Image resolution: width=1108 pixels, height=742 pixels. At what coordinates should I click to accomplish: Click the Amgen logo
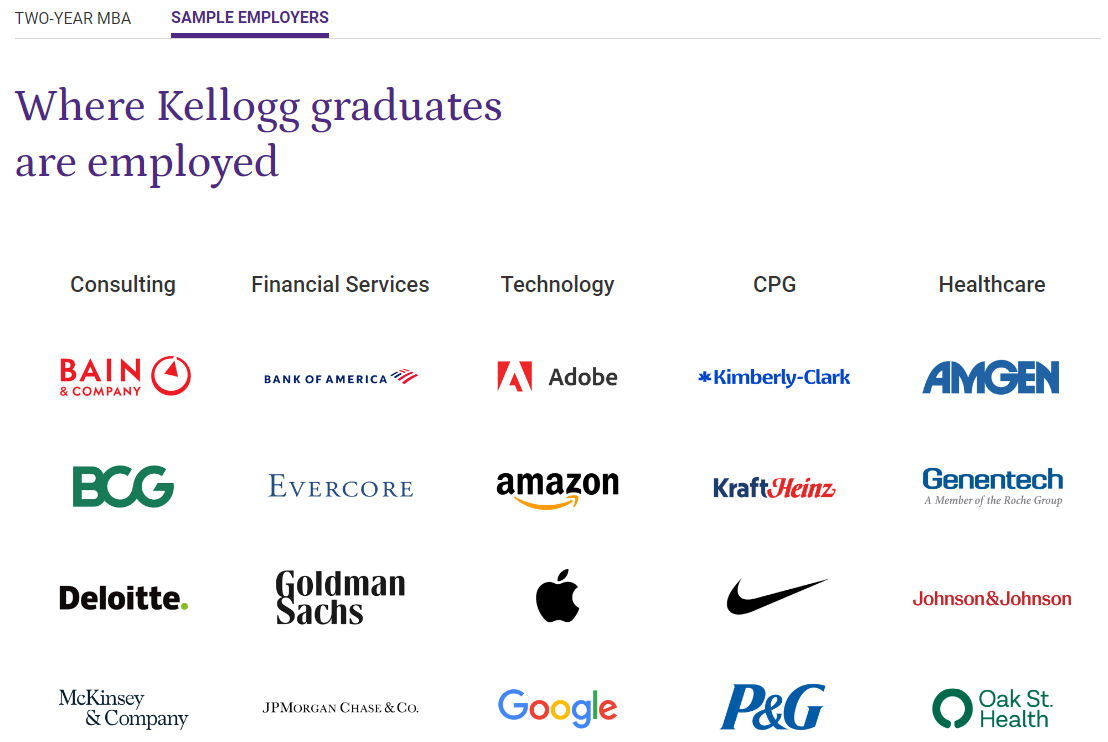click(991, 378)
